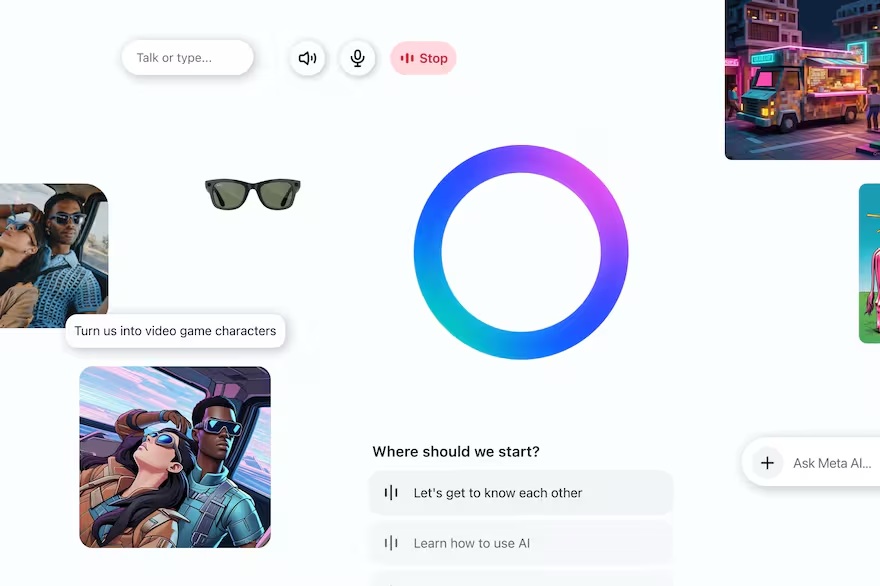
Task: Open the couple in car photo
Action: pyautogui.click(x=54, y=255)
